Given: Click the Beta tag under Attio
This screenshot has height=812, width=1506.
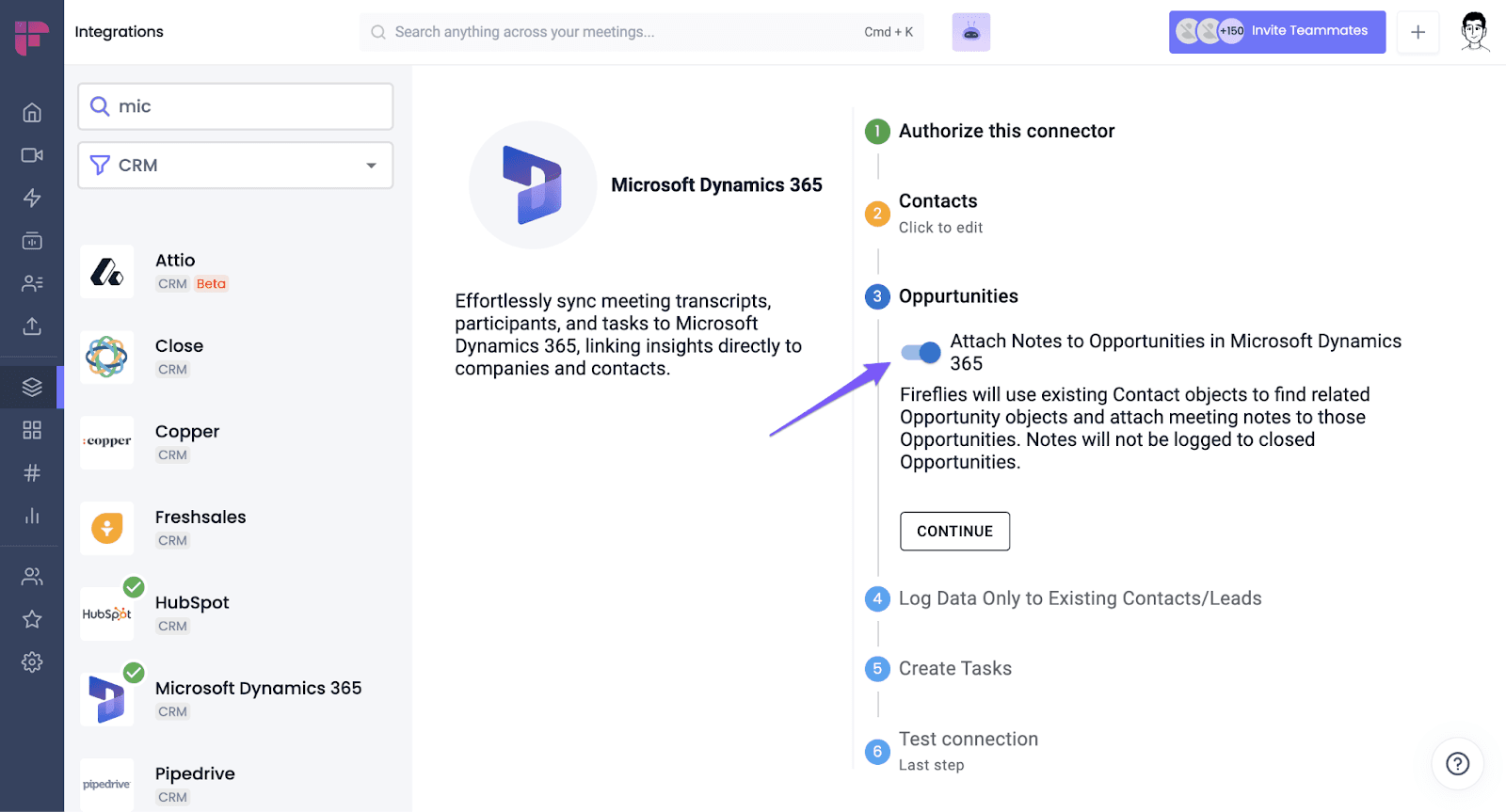Looking at the screenshot, I should click(x=211, y=284).
